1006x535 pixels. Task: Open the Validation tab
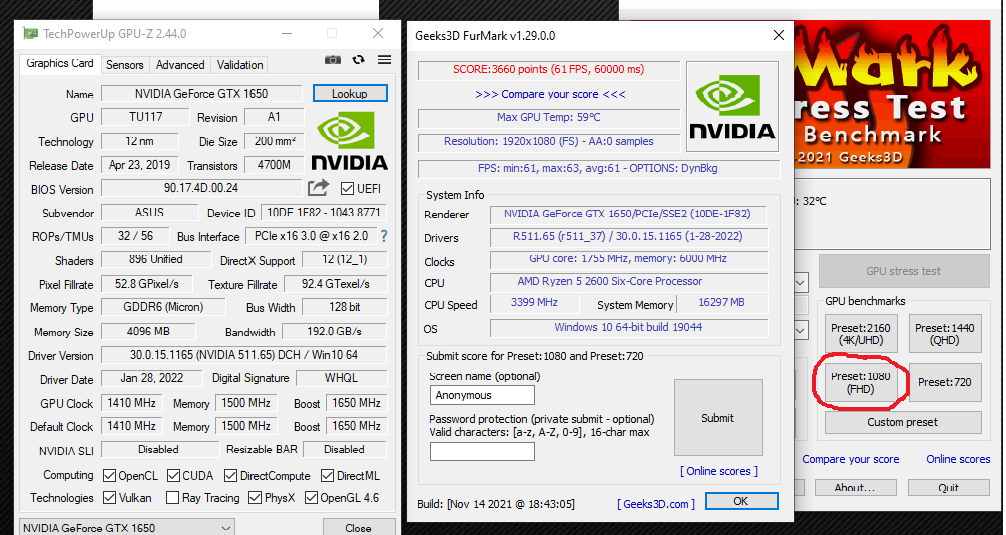tap(240, 65)
